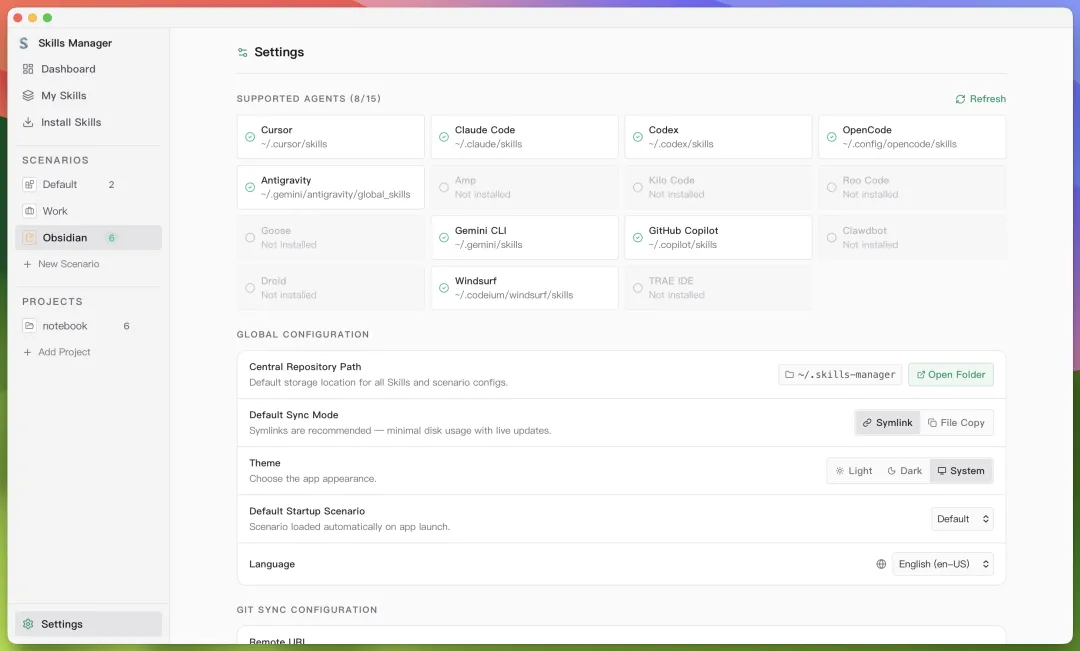This screenshot has height=651, width=1080.
Task: Click the Refresh circular arrows icon
Action: click(960, 99)
